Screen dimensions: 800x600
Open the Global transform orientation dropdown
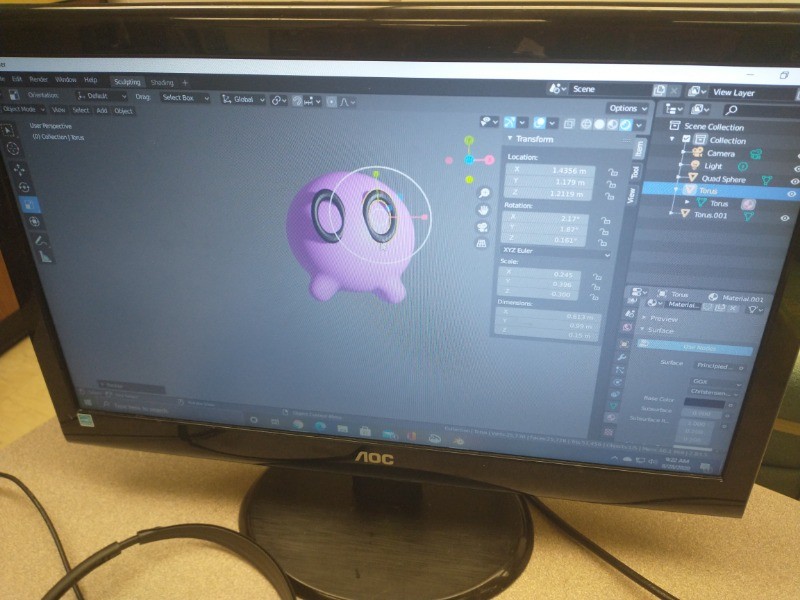243,99
